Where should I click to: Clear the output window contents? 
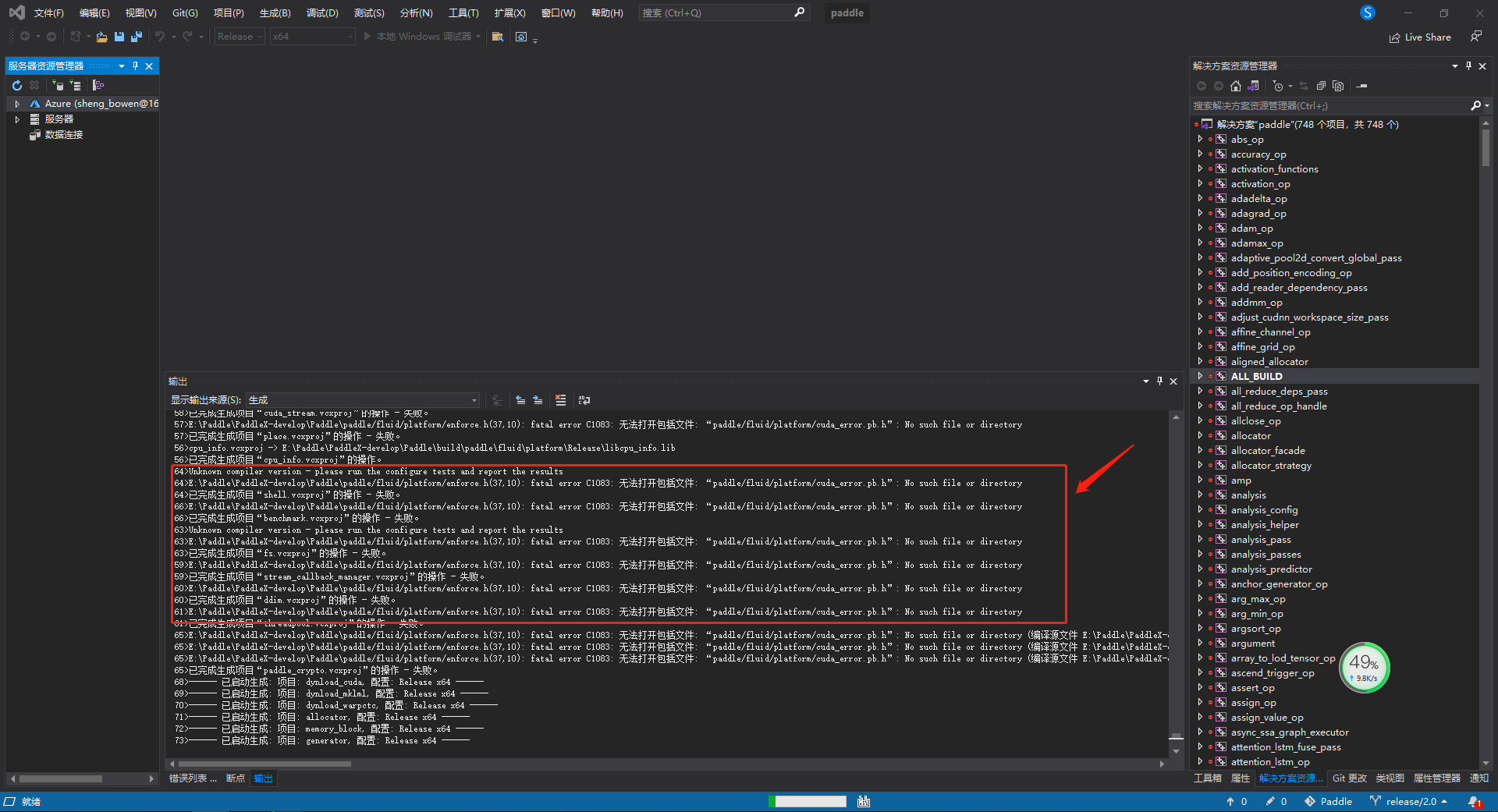pyautogui.click(x=560, y=400)
